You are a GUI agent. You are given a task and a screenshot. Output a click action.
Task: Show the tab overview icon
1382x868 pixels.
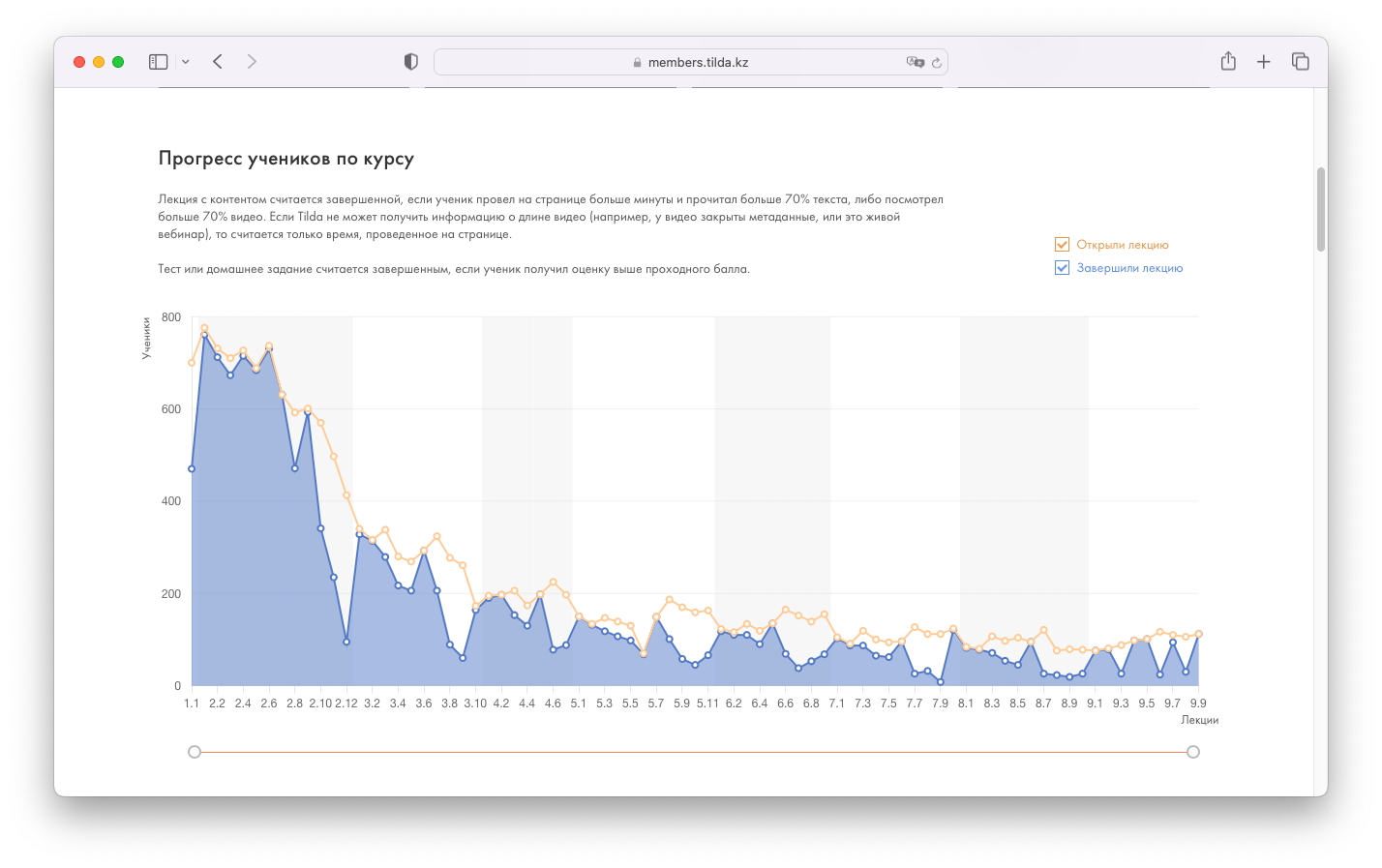[1301, 62]
